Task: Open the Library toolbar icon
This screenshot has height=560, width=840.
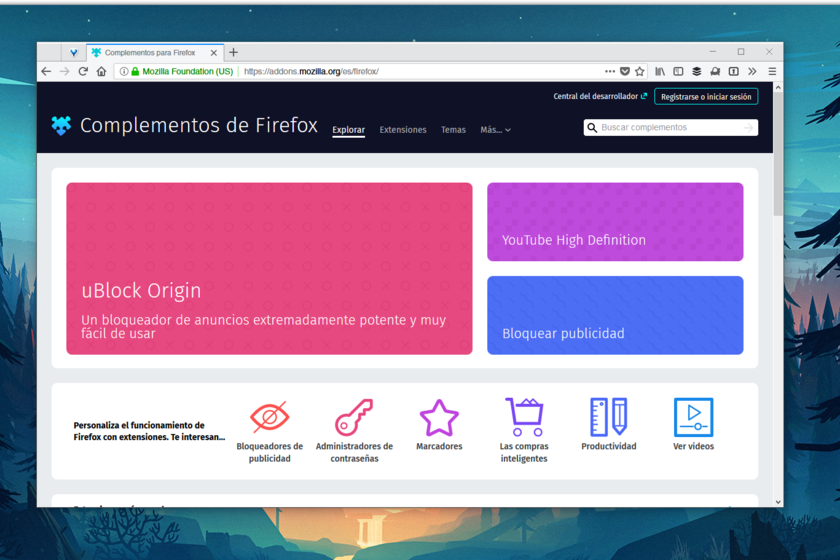Action: pyautogui.click(x=660, y=71)
